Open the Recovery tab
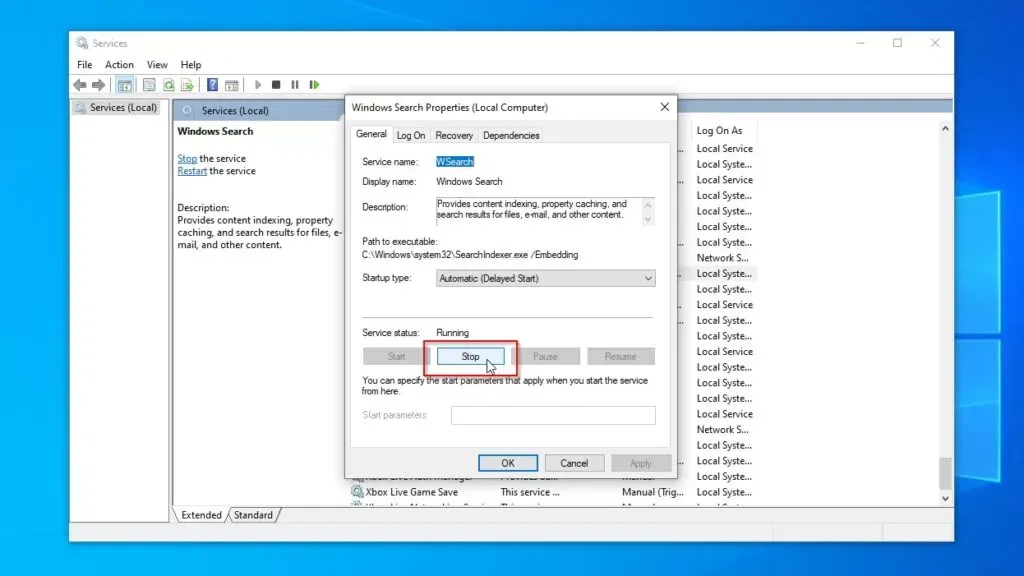1024x576 pixels. pyautogui.click(x=453, y=135)
